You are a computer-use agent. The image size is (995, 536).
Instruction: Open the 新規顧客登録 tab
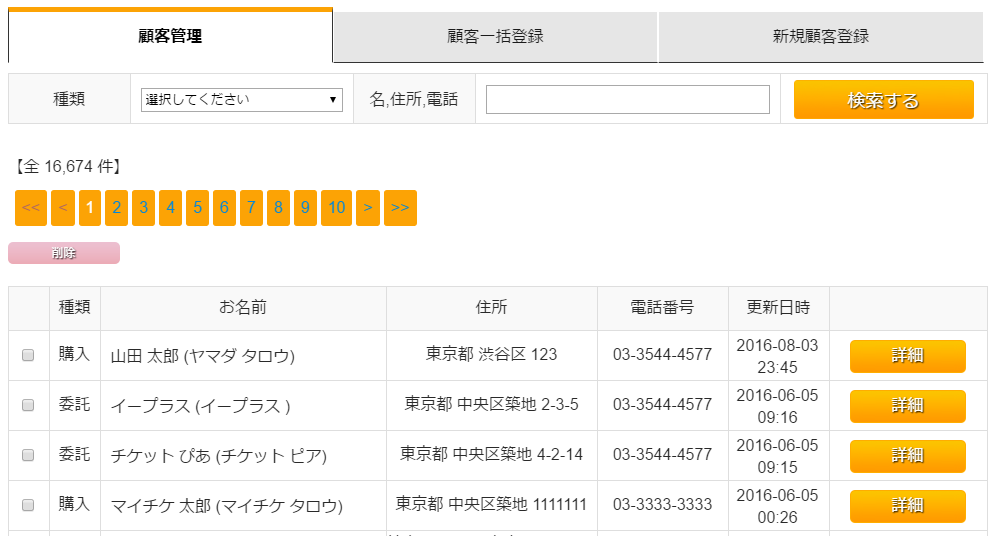tap(820, 37)
